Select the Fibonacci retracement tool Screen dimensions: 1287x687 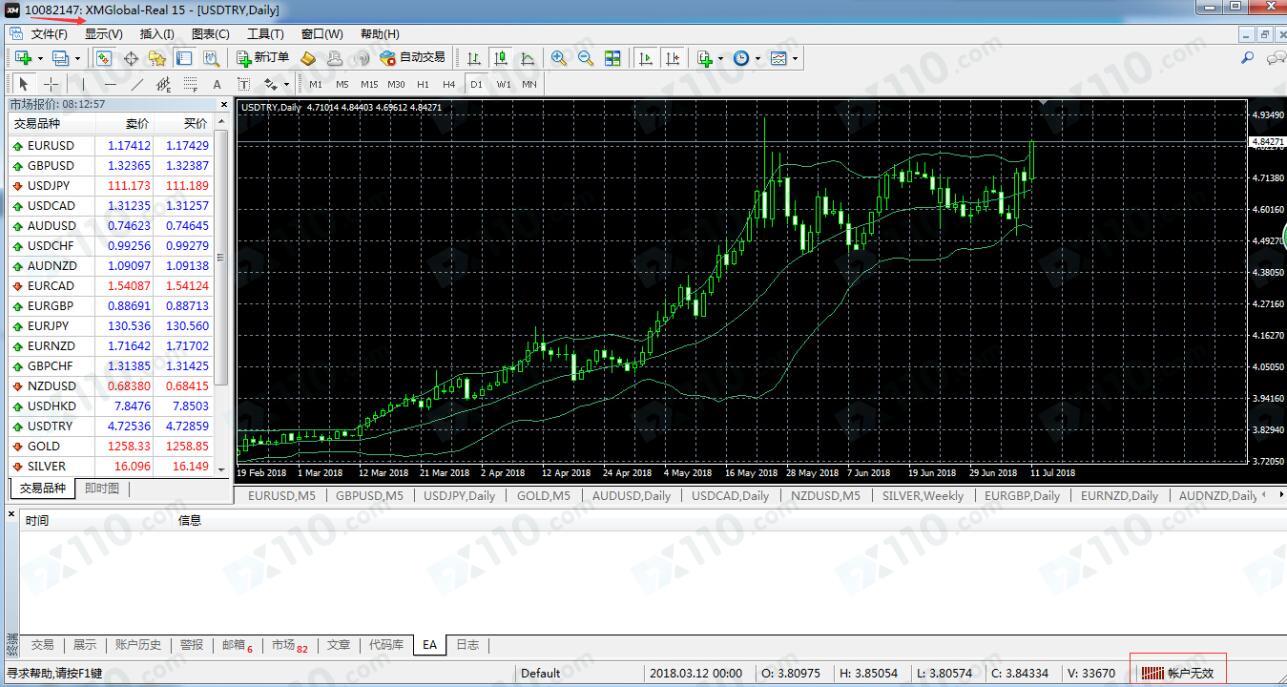pyautogui.click(x=191, y=84)
